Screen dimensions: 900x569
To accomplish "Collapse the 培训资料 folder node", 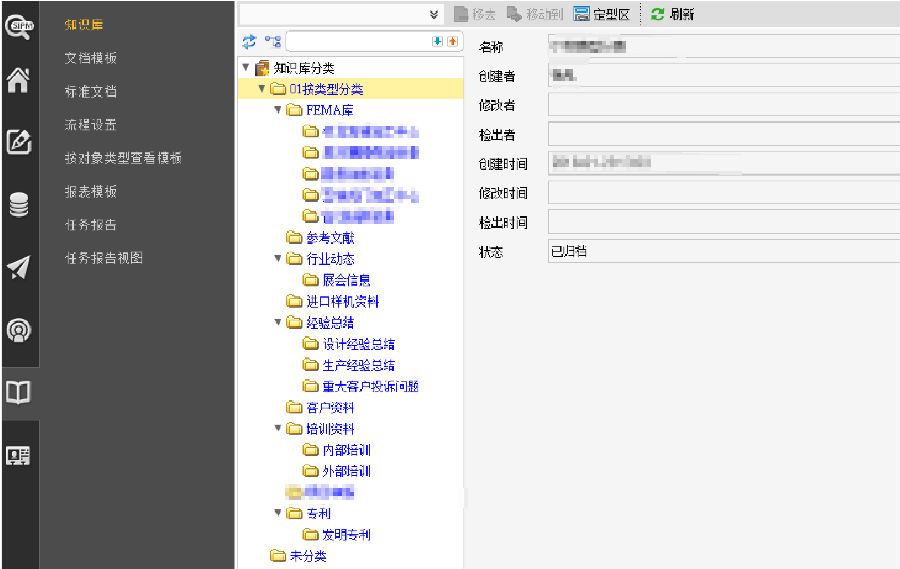I will 277,429.
